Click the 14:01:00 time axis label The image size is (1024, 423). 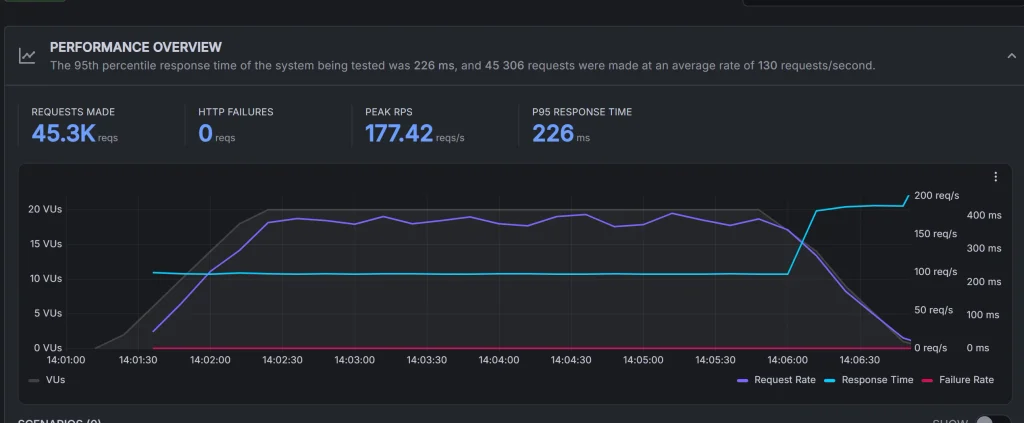point(66,360)
